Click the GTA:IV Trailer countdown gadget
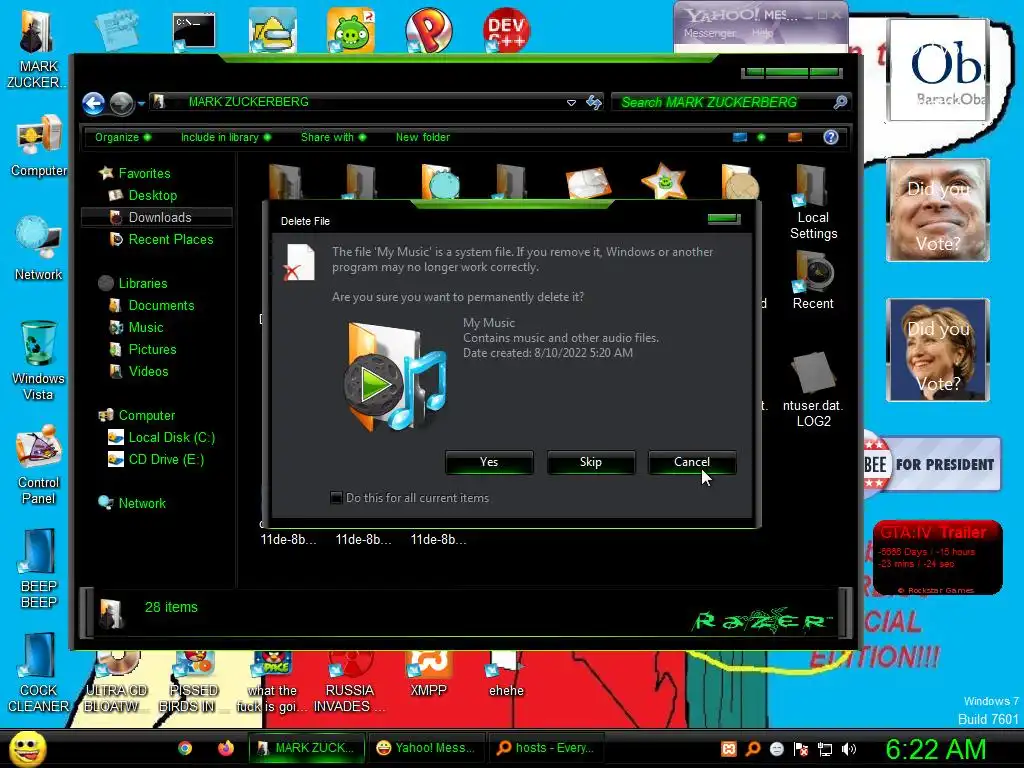Viewport: 1024px width, 768px height. (938, 557)
